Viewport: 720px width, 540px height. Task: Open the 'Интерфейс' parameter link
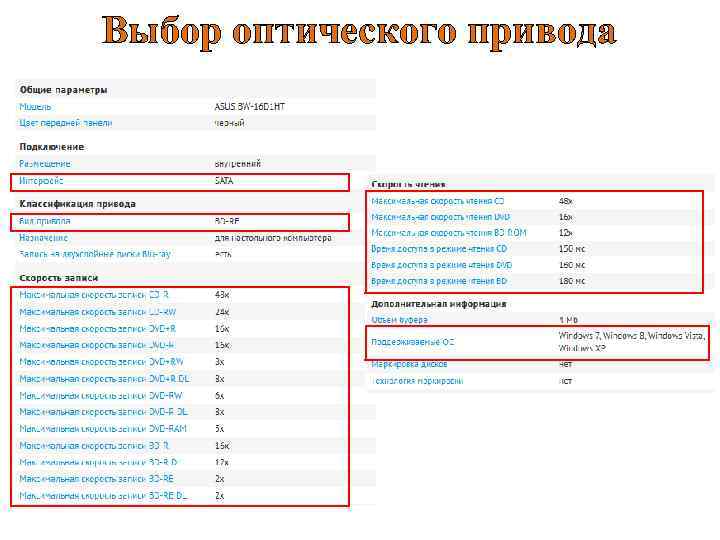point(41,181)
